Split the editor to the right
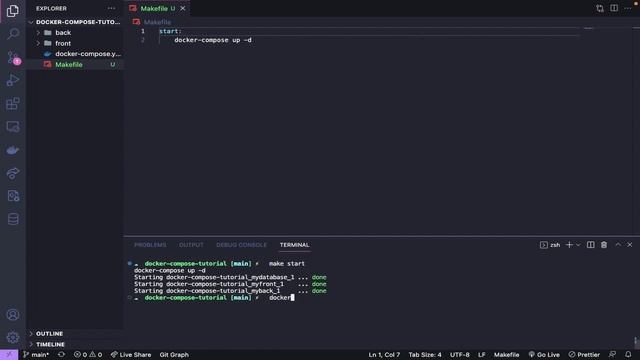Screen dimensions: 640x360 (x=614, y=8)
